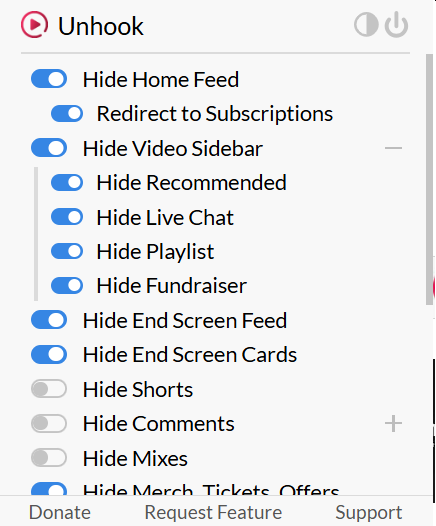This screenshot has height=526, width=436.
Task: Click the power icon to disable Unhook
Action: click(x=396, y=24)
